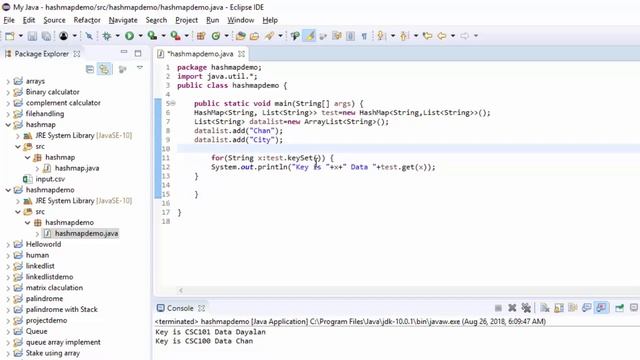Screen dimensions: 640x360
Task: Select input.csv file in tree
Action: (x=50, y=179)
